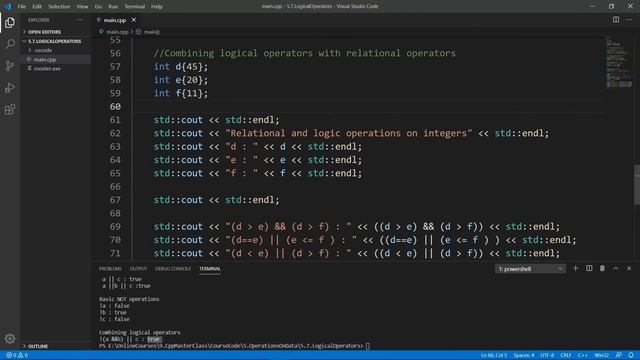Open the Selection menu
This screenshot has height=360, width=640.
[59, 7]
